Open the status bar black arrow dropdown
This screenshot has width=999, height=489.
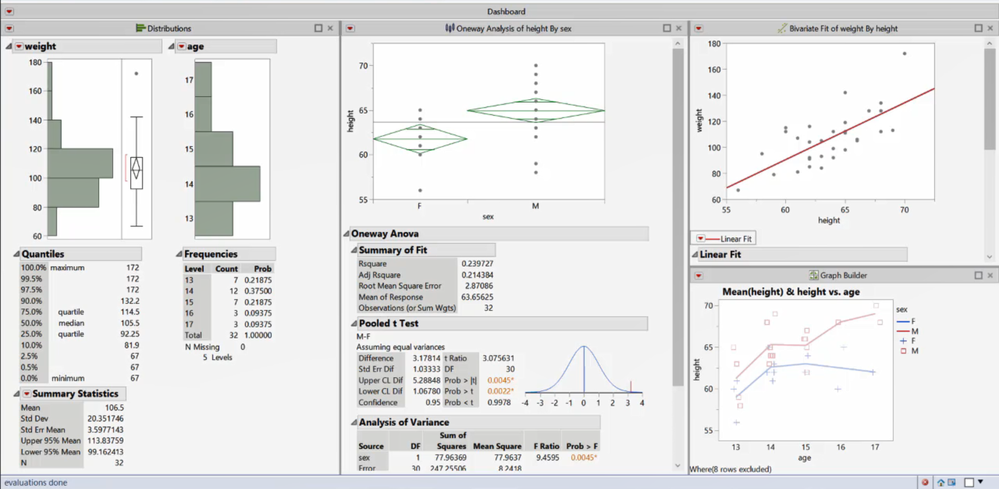981,482
